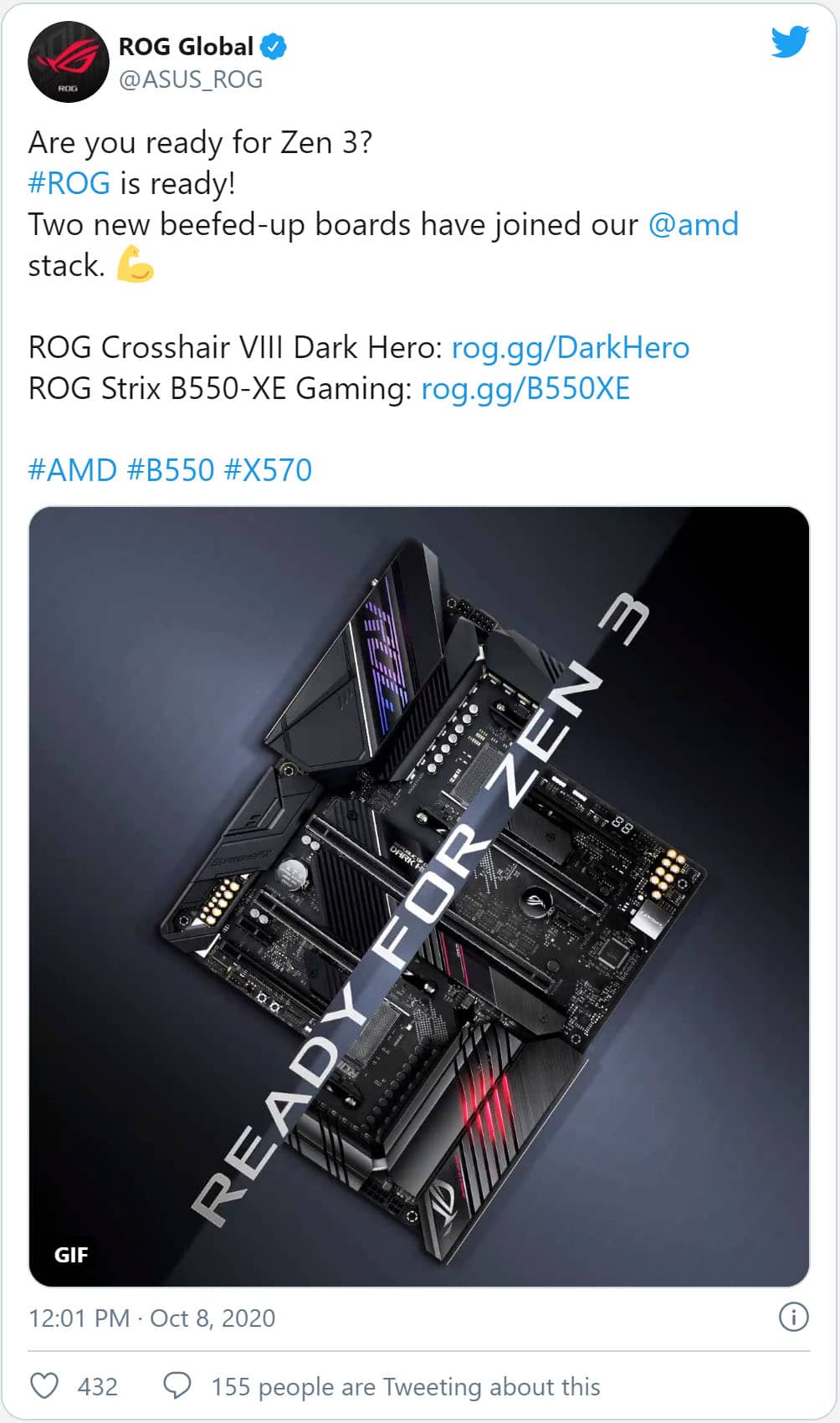Follow the rog.gg/DarkHero link
The height and width of the screenshot is (1423, 840).
tap(571, 348)
